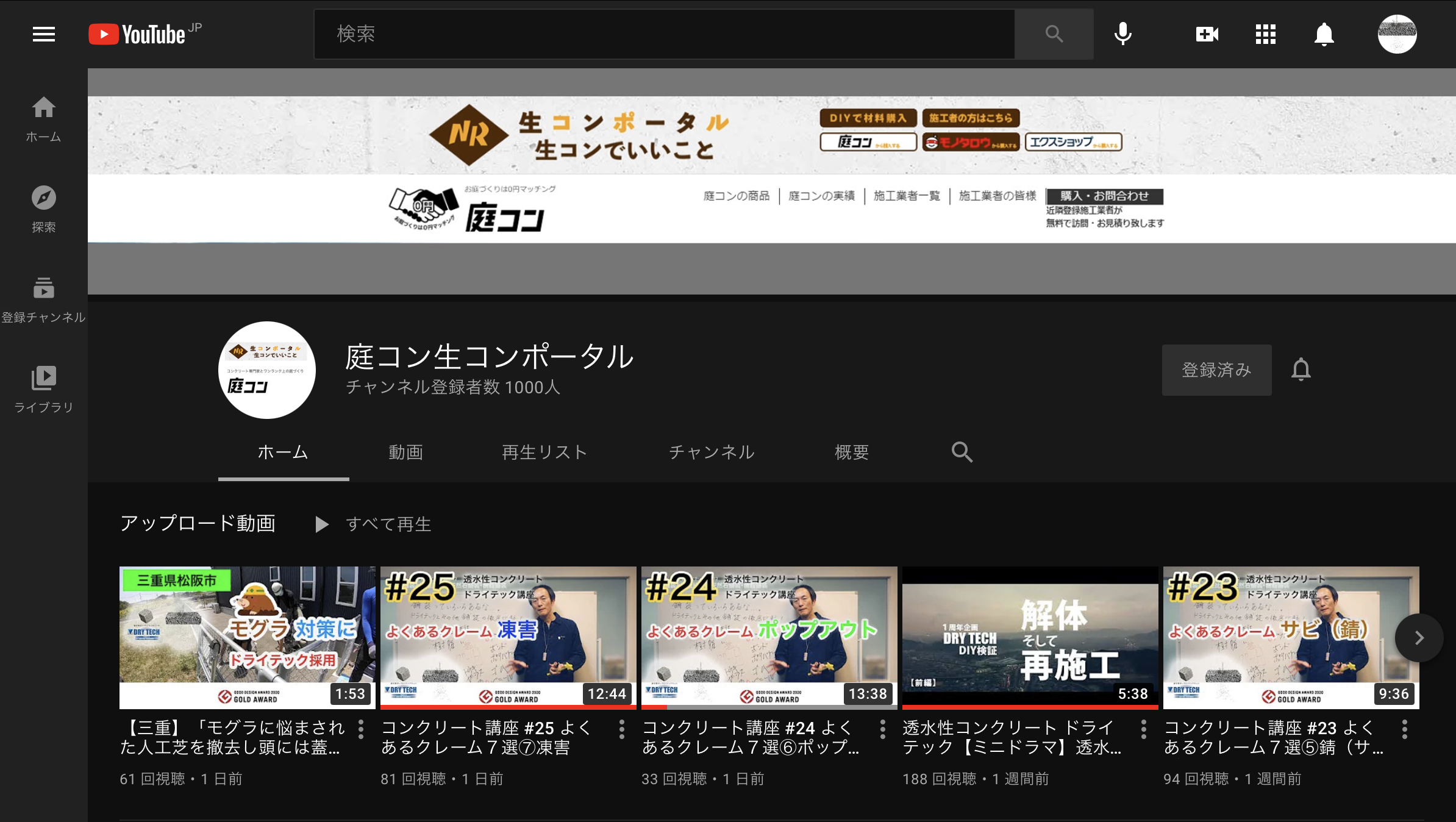Click into the 検索 search field
This screenshot has width=1456, height=822.
(x=665, y=34)
